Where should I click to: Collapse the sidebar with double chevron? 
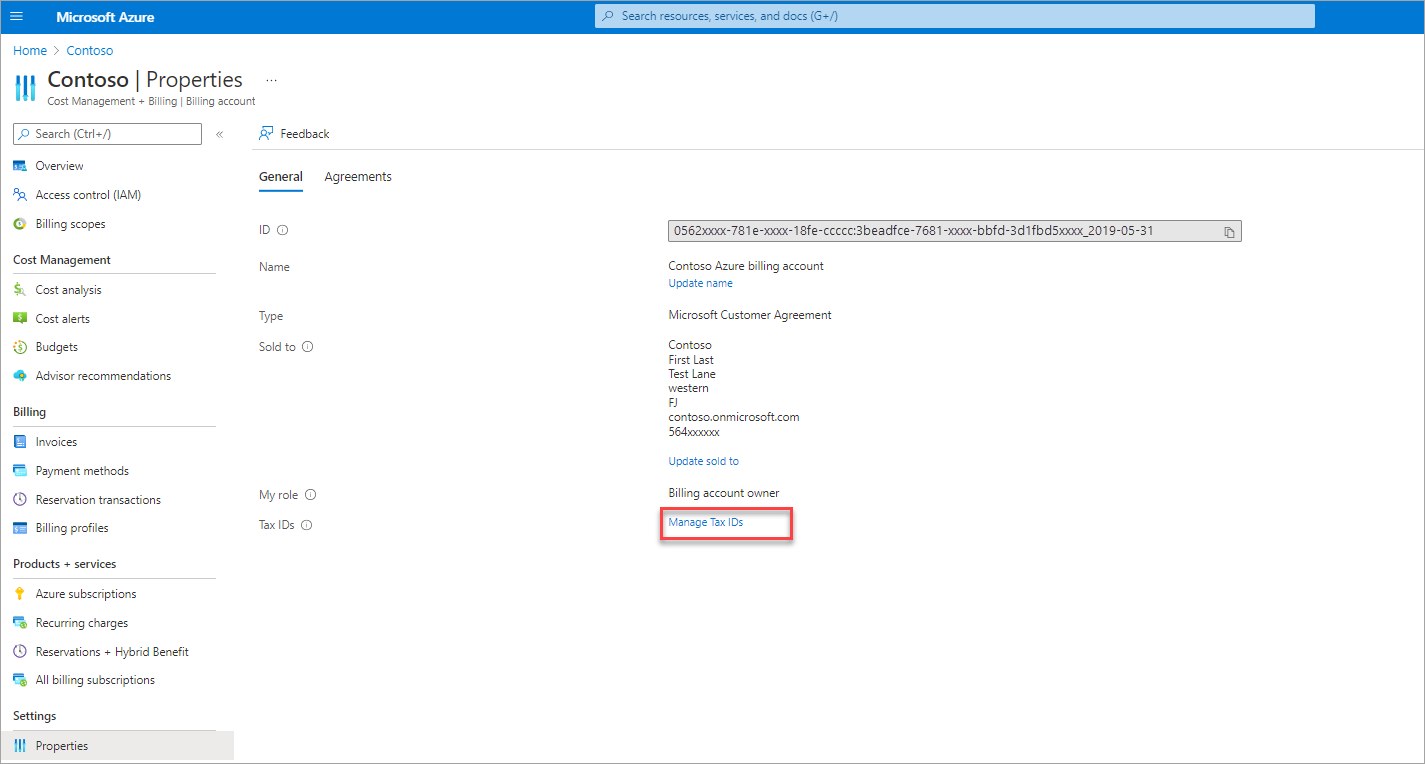pyautogui.click(x=220, y=134)
